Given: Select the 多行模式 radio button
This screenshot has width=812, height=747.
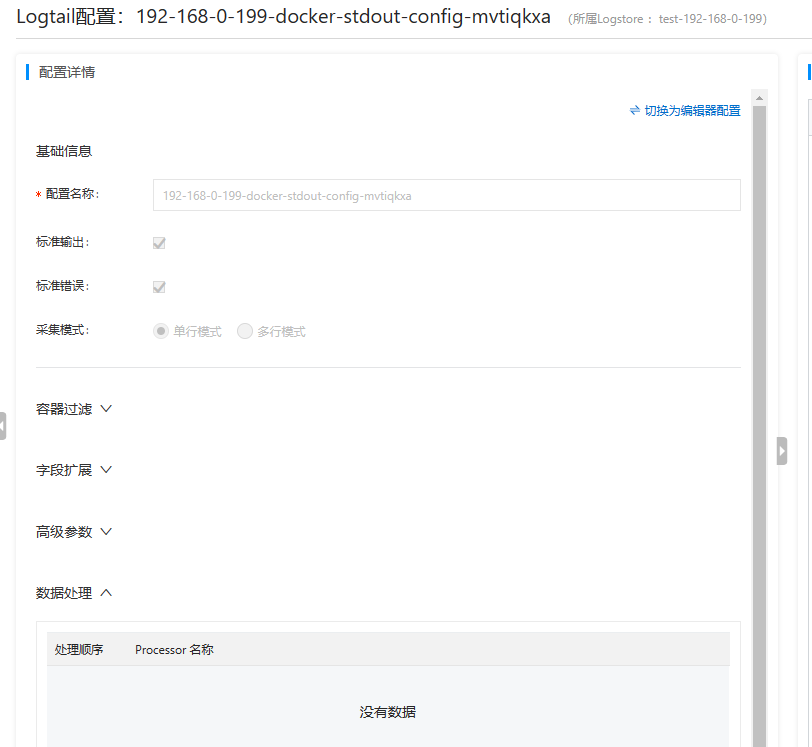Looking at the screenshot, I should tap(245, 331).
